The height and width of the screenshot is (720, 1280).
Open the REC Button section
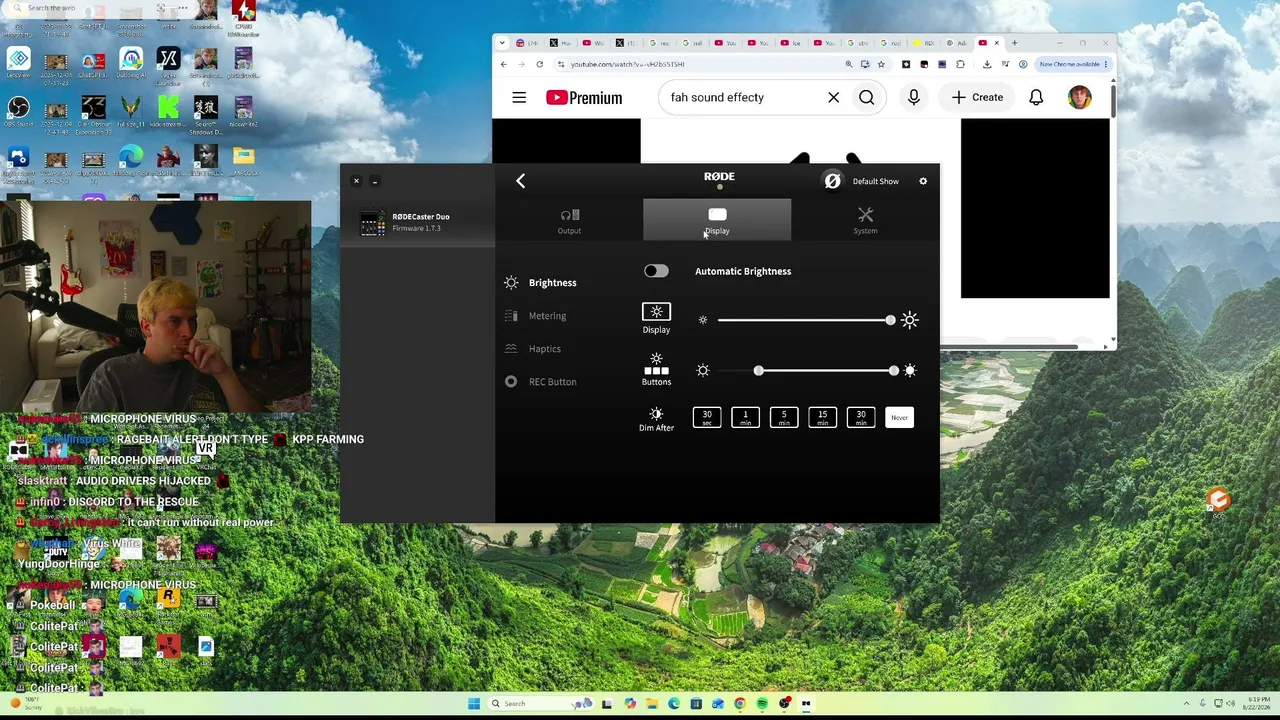(x=541, y=382)
